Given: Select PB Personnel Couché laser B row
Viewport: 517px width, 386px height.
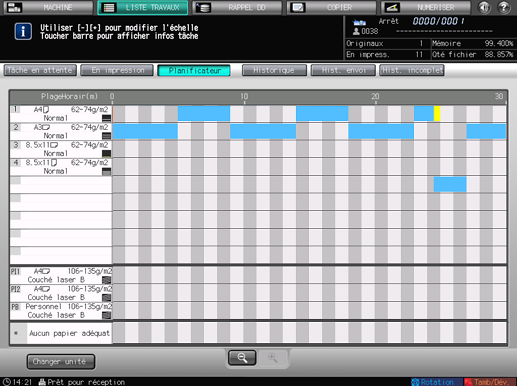Looking at the screenshot, I should pos(61,311).
